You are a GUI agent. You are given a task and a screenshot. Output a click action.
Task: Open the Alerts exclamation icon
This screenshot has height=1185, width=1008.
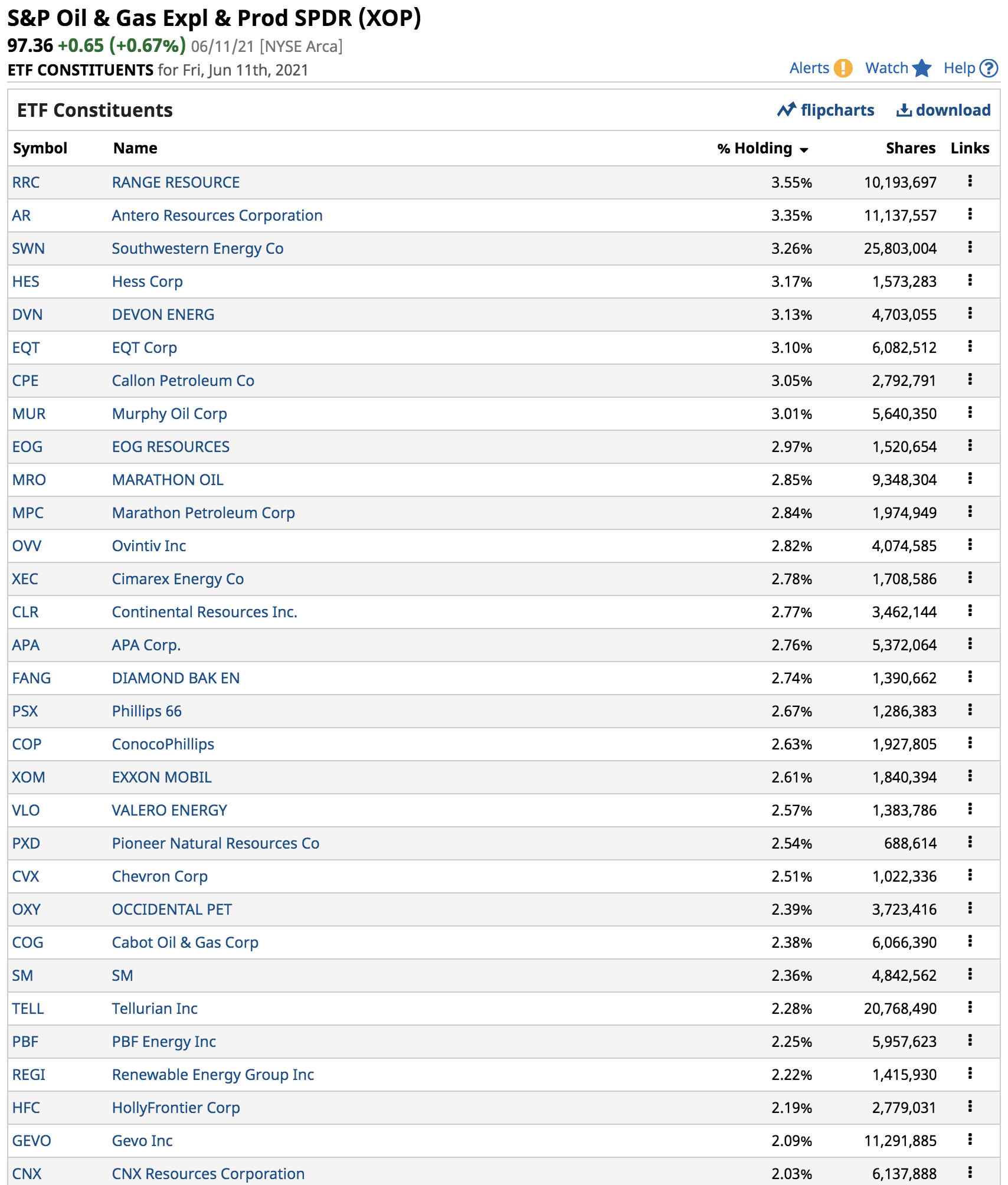coord(843,68)
